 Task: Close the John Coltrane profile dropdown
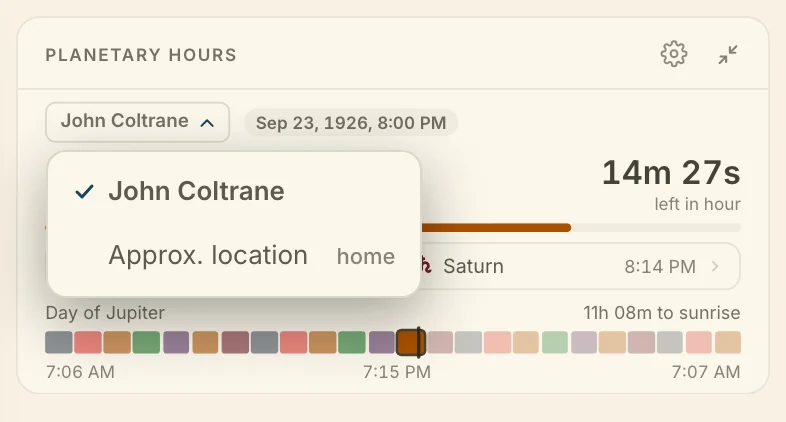[137, 122]
